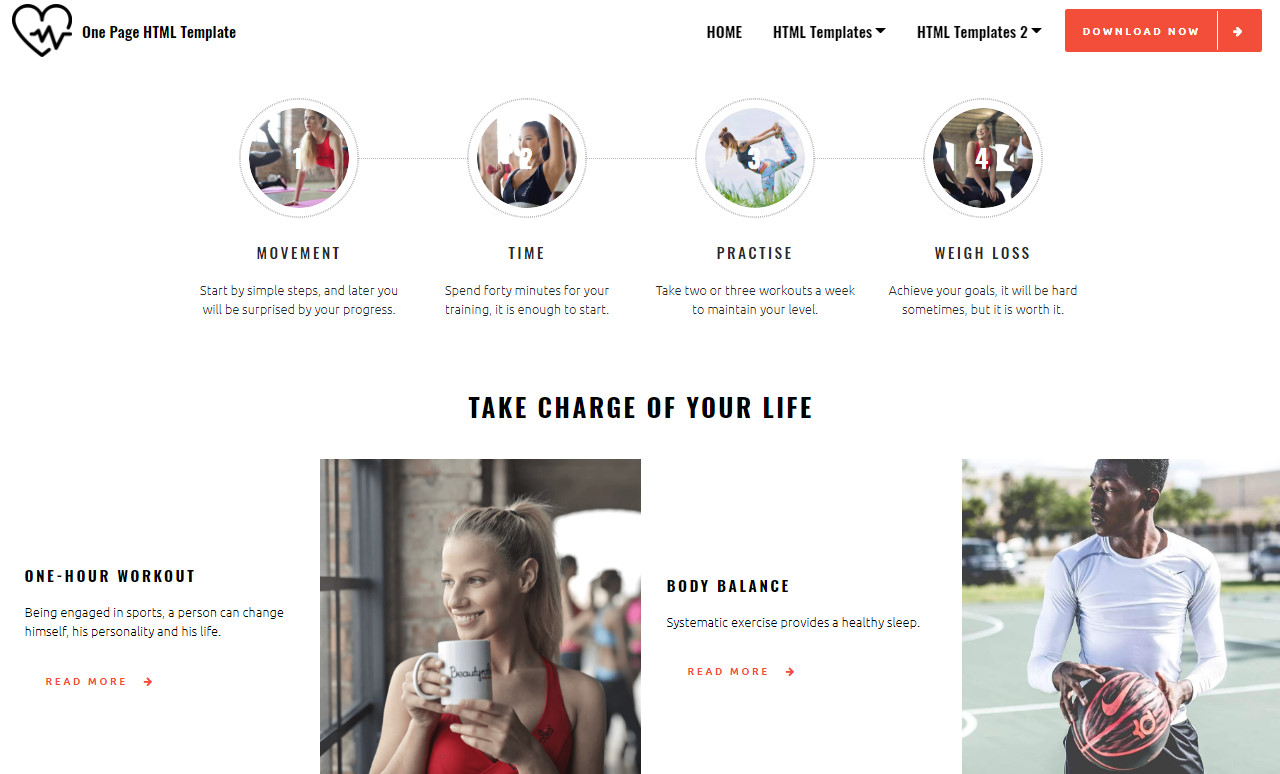Select step 3 Practise circle image
Image resolution: width=1280 pixels, height=774 pixels.
(x=755, y=158)
